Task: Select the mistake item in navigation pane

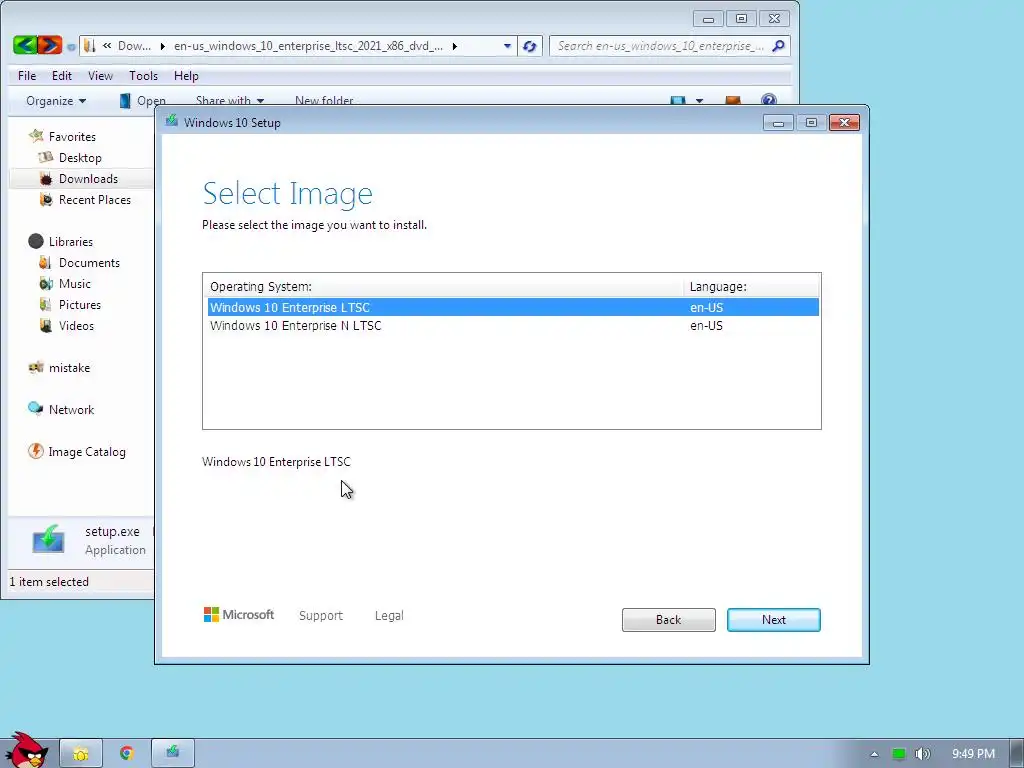Action: (59, 368)
